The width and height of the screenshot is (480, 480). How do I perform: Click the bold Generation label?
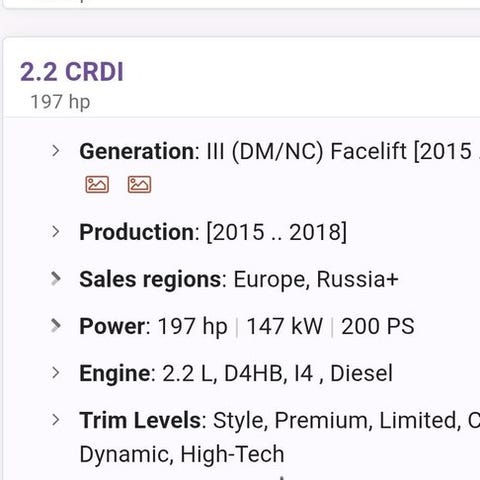(x=137, y=151)
